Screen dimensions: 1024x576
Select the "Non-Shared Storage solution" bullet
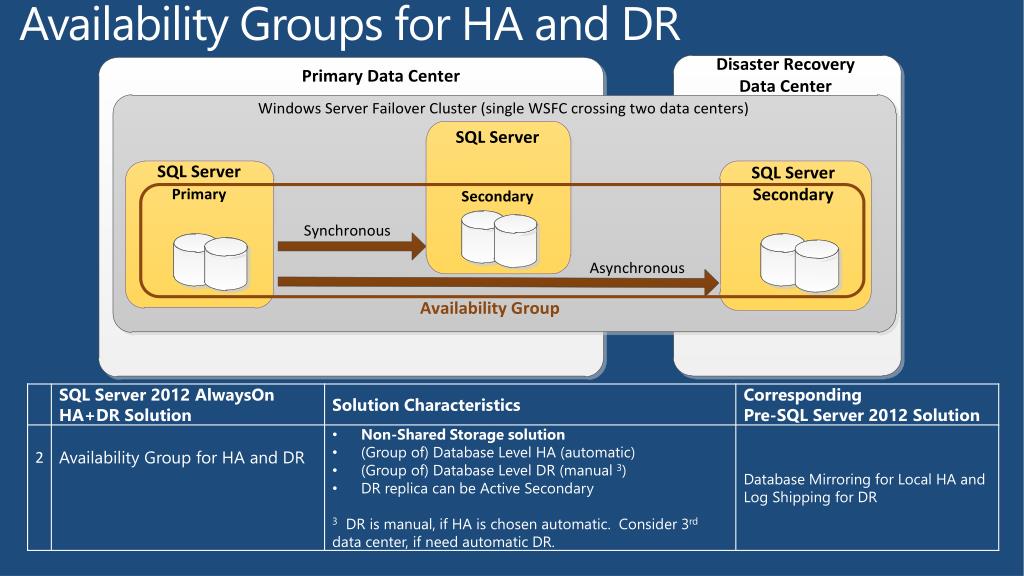[463, 435]
